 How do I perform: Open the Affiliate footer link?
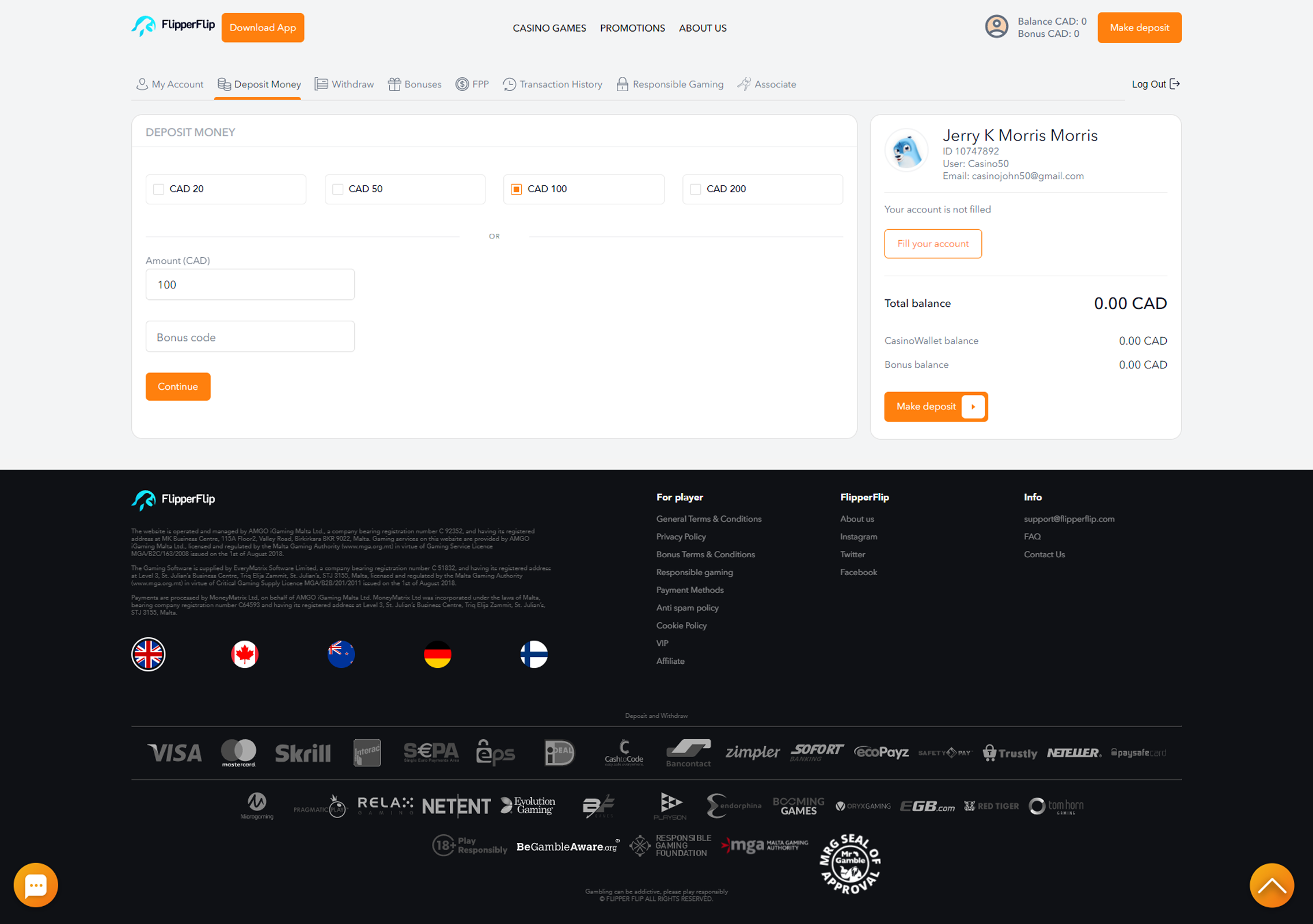[670, 661]
